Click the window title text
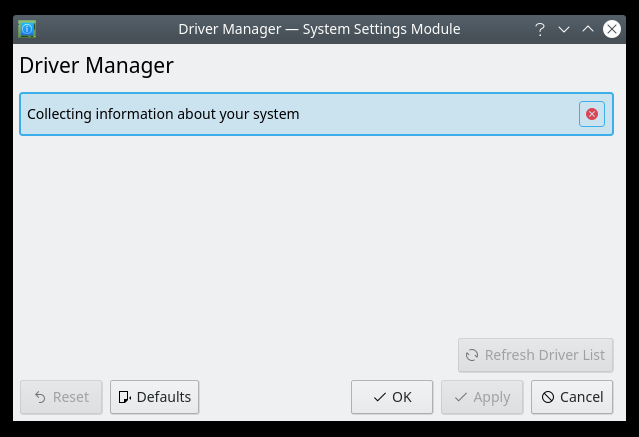The height and width of the screenshot is (437, 639). coord(319,29)
